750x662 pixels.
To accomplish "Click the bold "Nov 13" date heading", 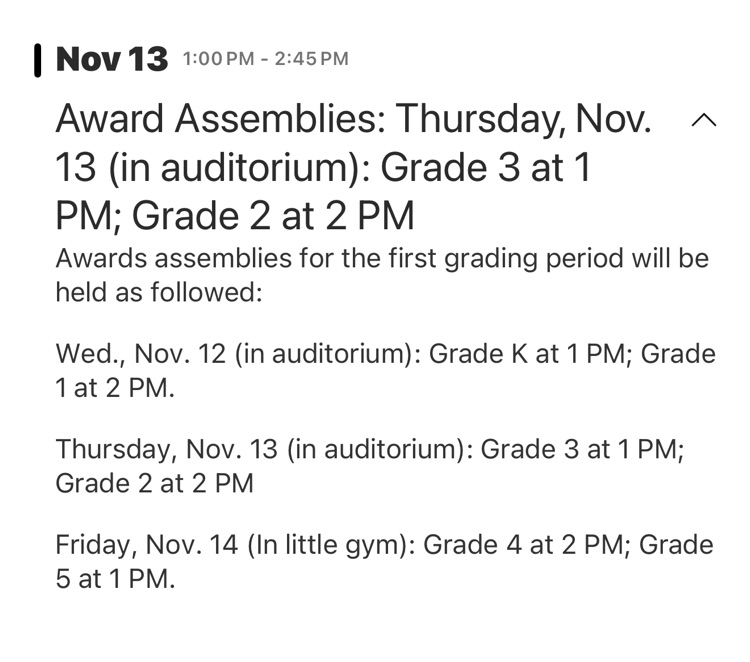I will point(112,59).
